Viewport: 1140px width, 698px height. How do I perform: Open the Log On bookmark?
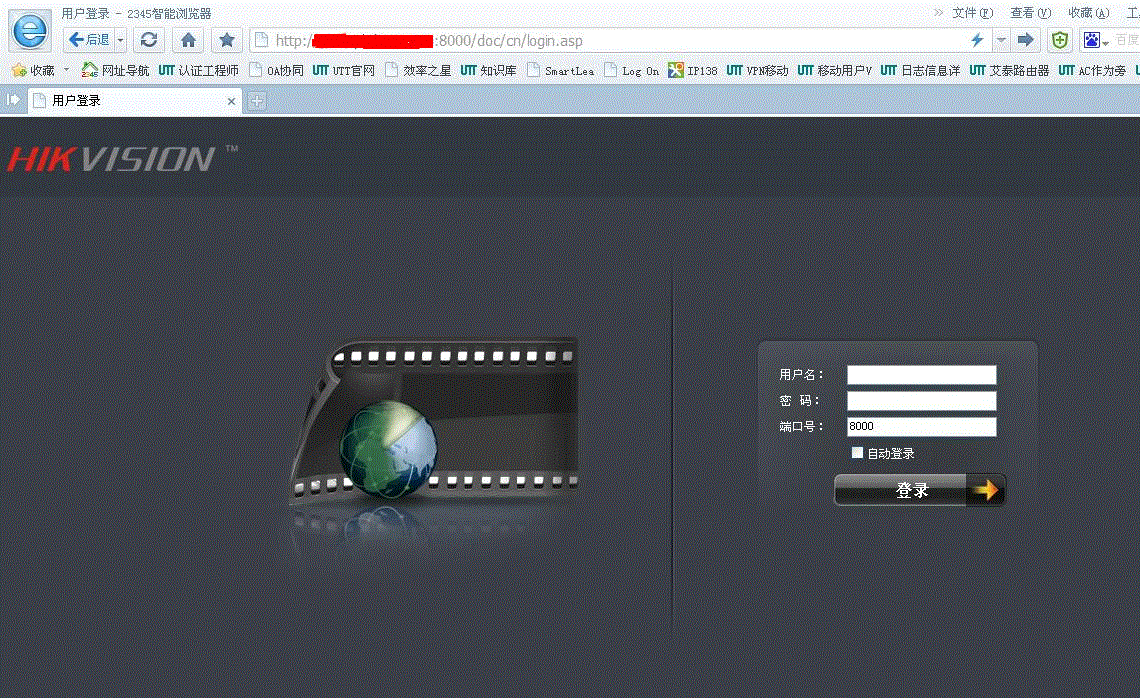[631, 70]
